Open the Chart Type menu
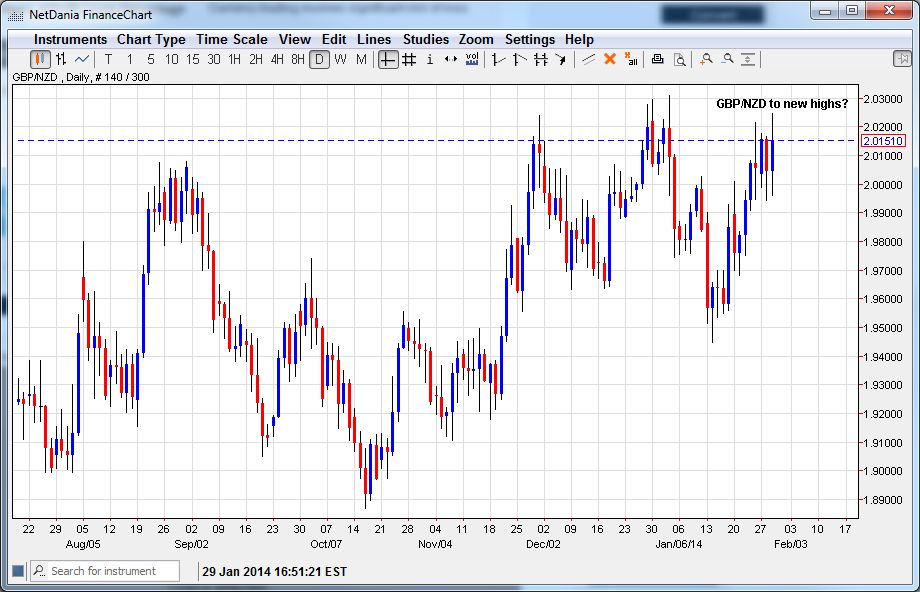 coord(151,39)
